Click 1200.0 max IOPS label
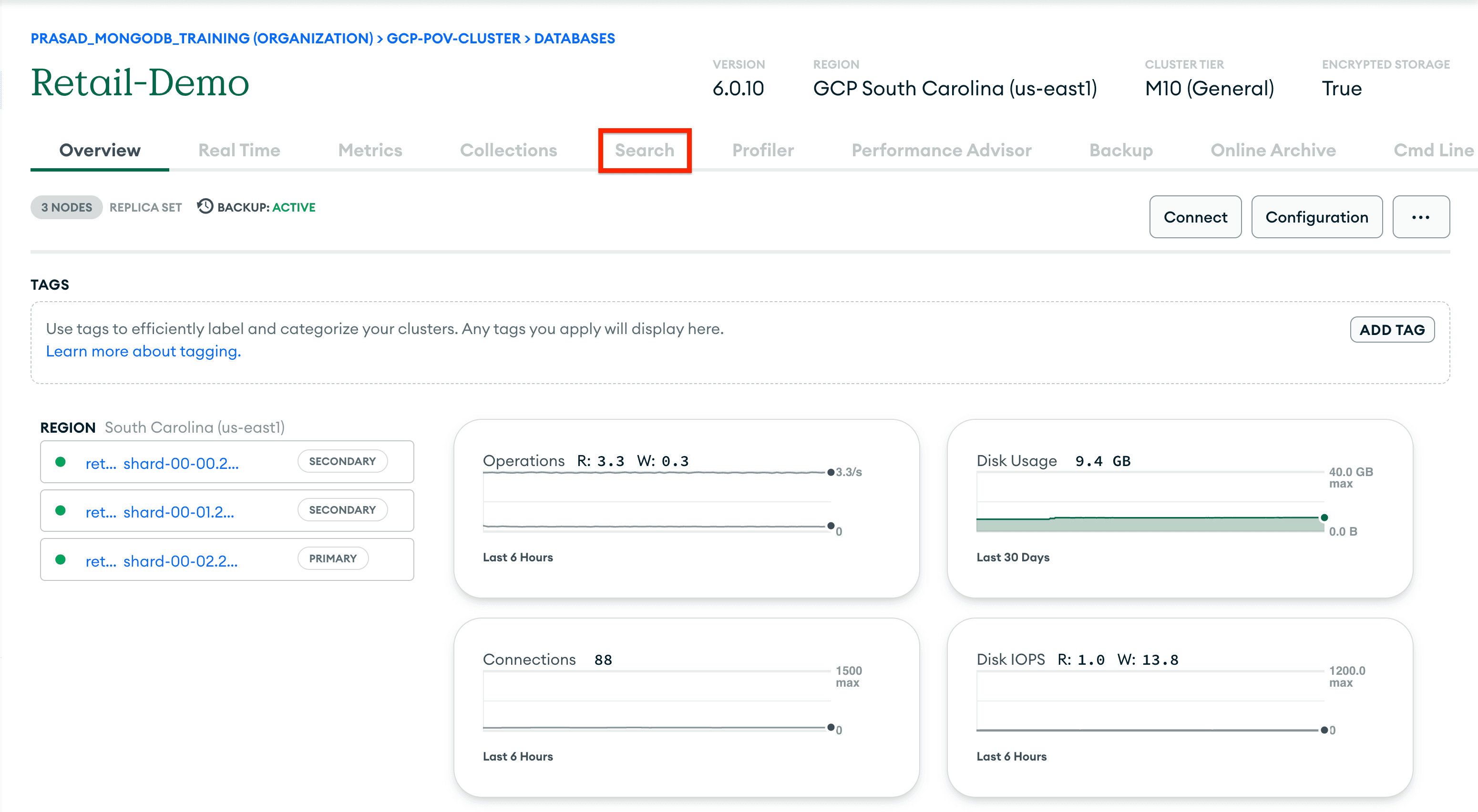Image resolution: width=1478 pixels, height=812 pixels. click(1347, 677)
